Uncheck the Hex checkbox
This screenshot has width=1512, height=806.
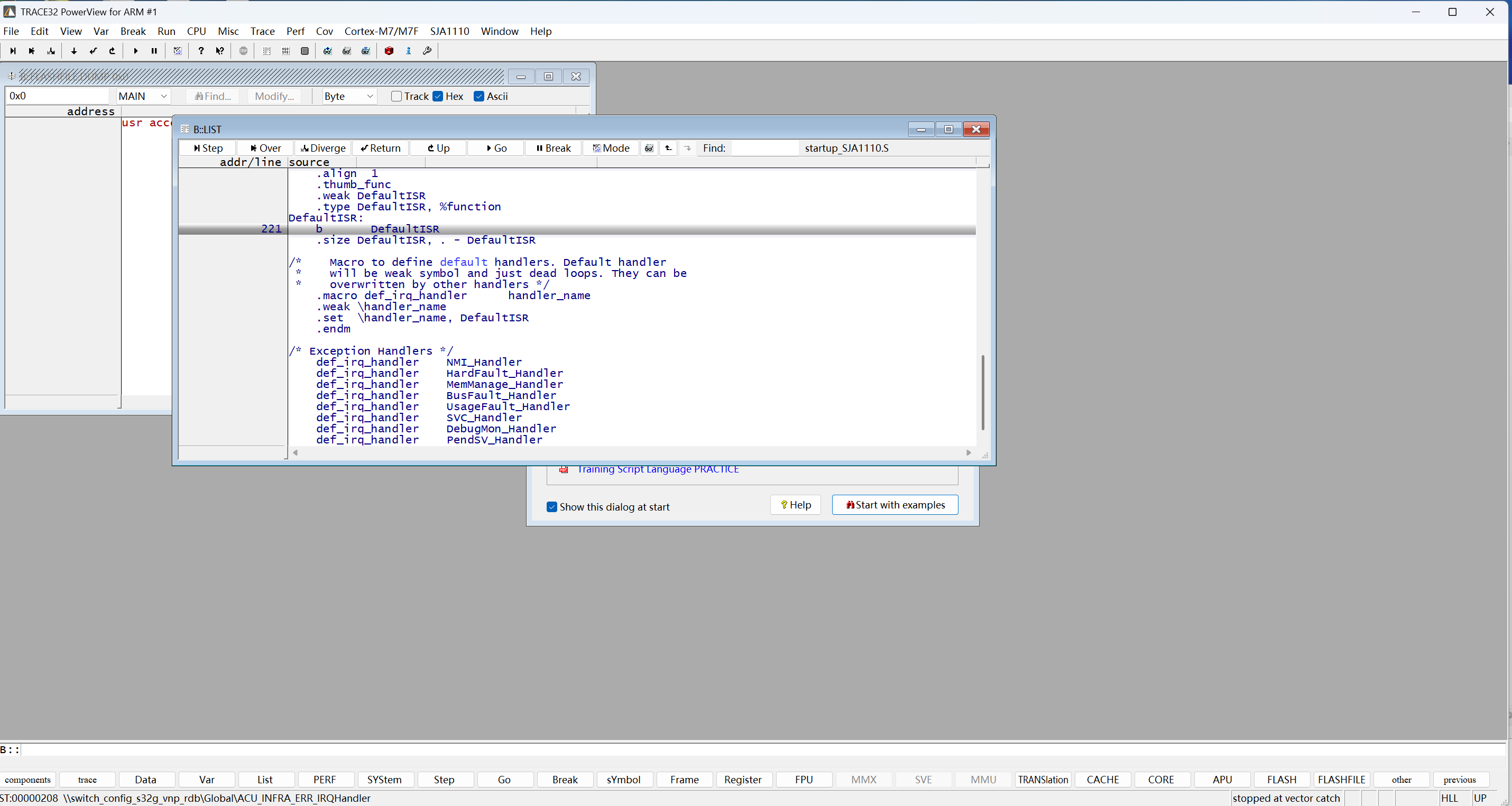438,96
